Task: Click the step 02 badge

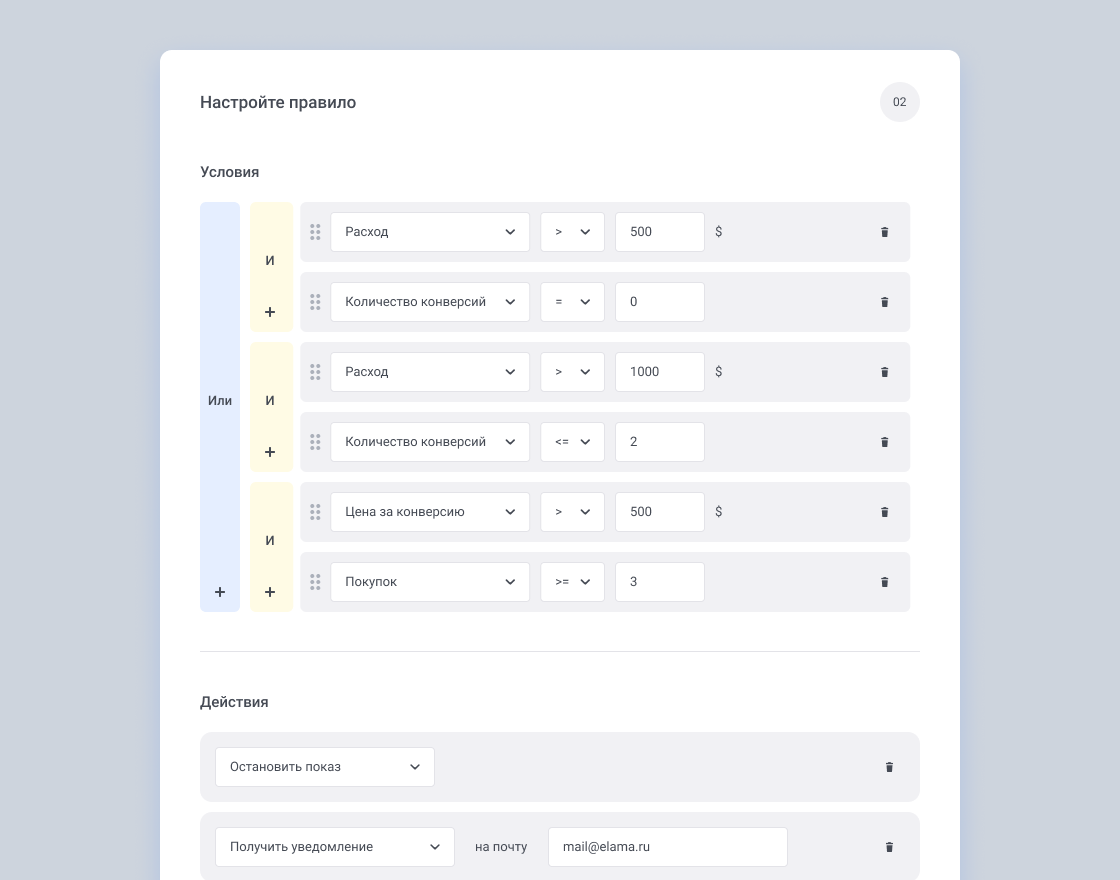Action: 899,102
